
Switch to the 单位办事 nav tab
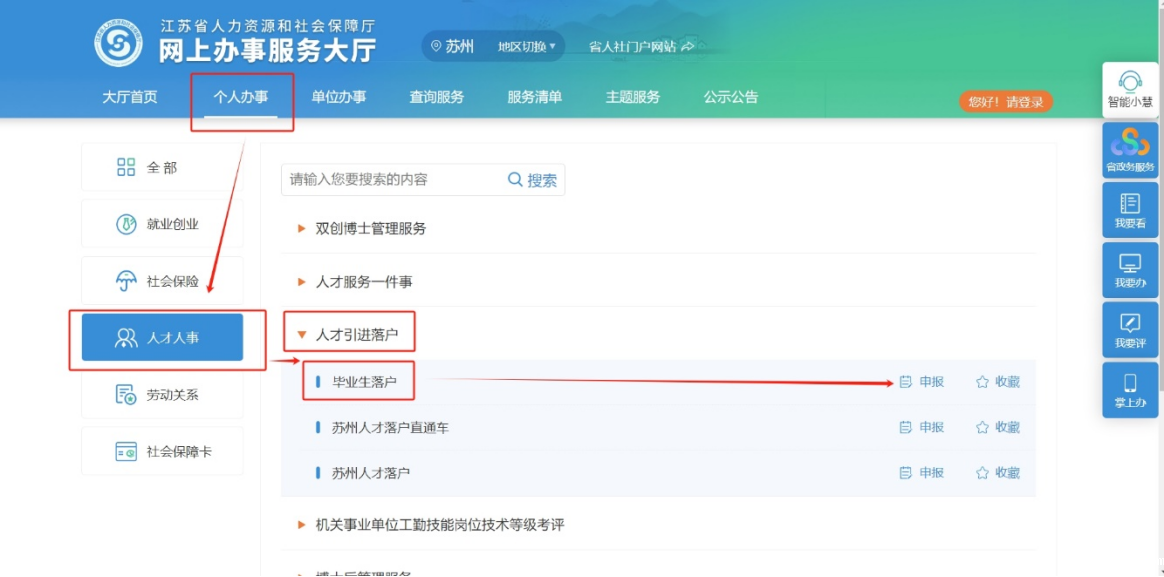pos(338,97)
